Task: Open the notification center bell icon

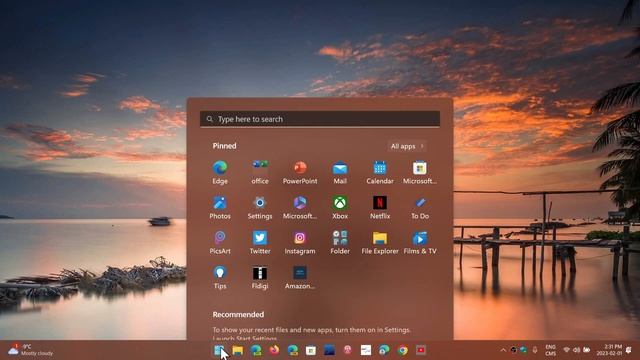Action: [629, 350]
